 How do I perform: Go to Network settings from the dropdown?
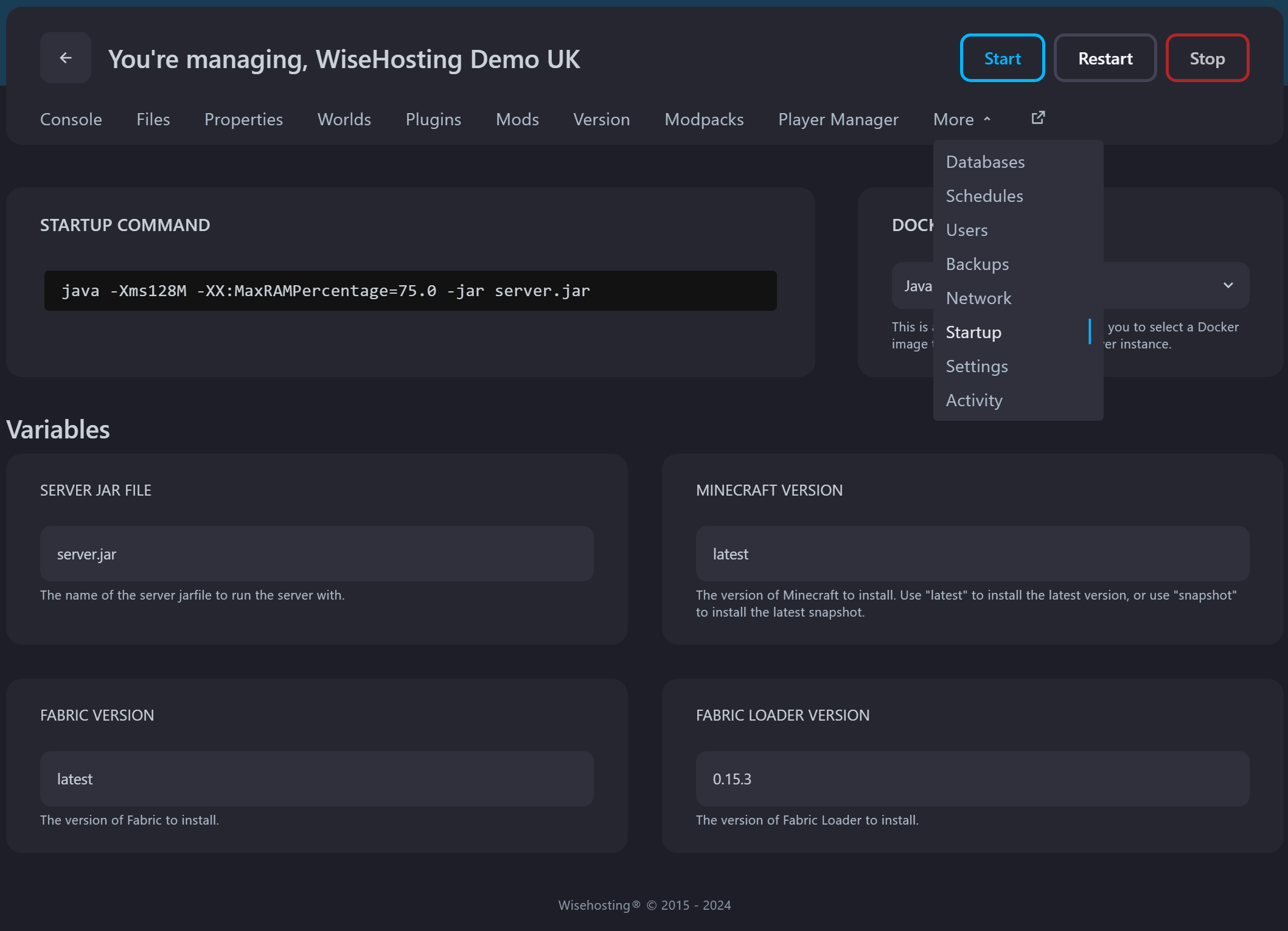978,297
